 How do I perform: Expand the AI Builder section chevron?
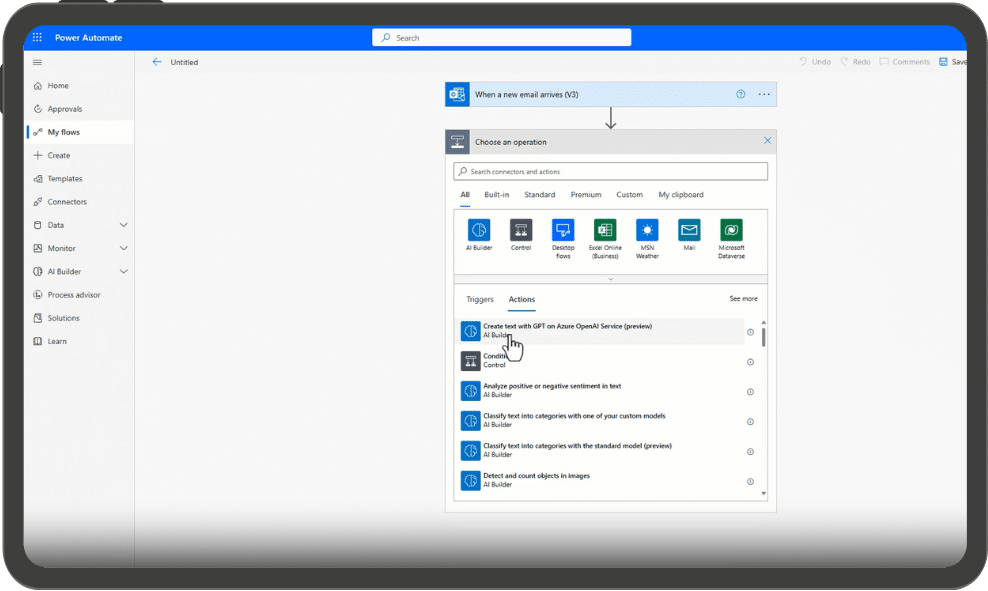124,272
